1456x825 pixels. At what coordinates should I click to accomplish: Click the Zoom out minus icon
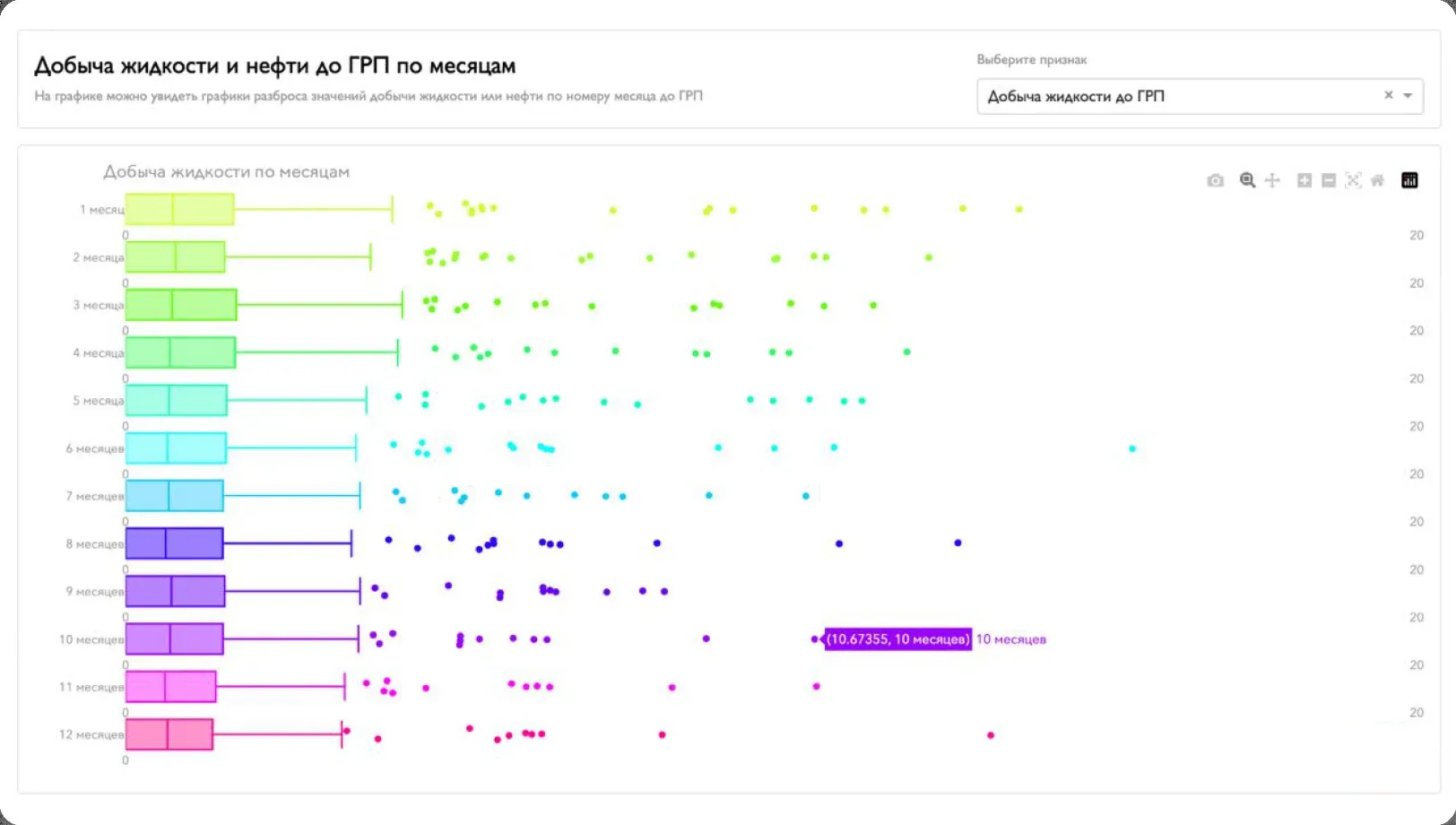pos(1329,180)
